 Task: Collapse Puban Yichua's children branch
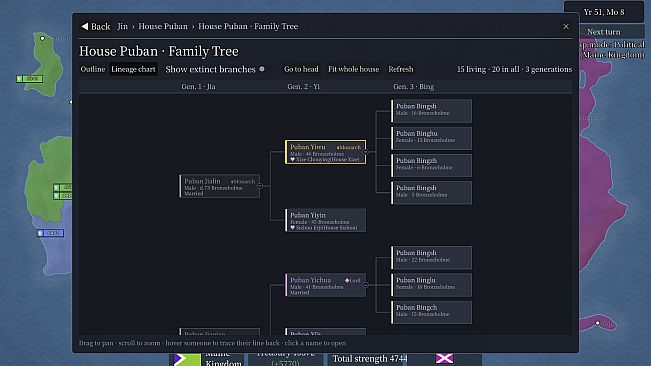click(x=366, y=285)
